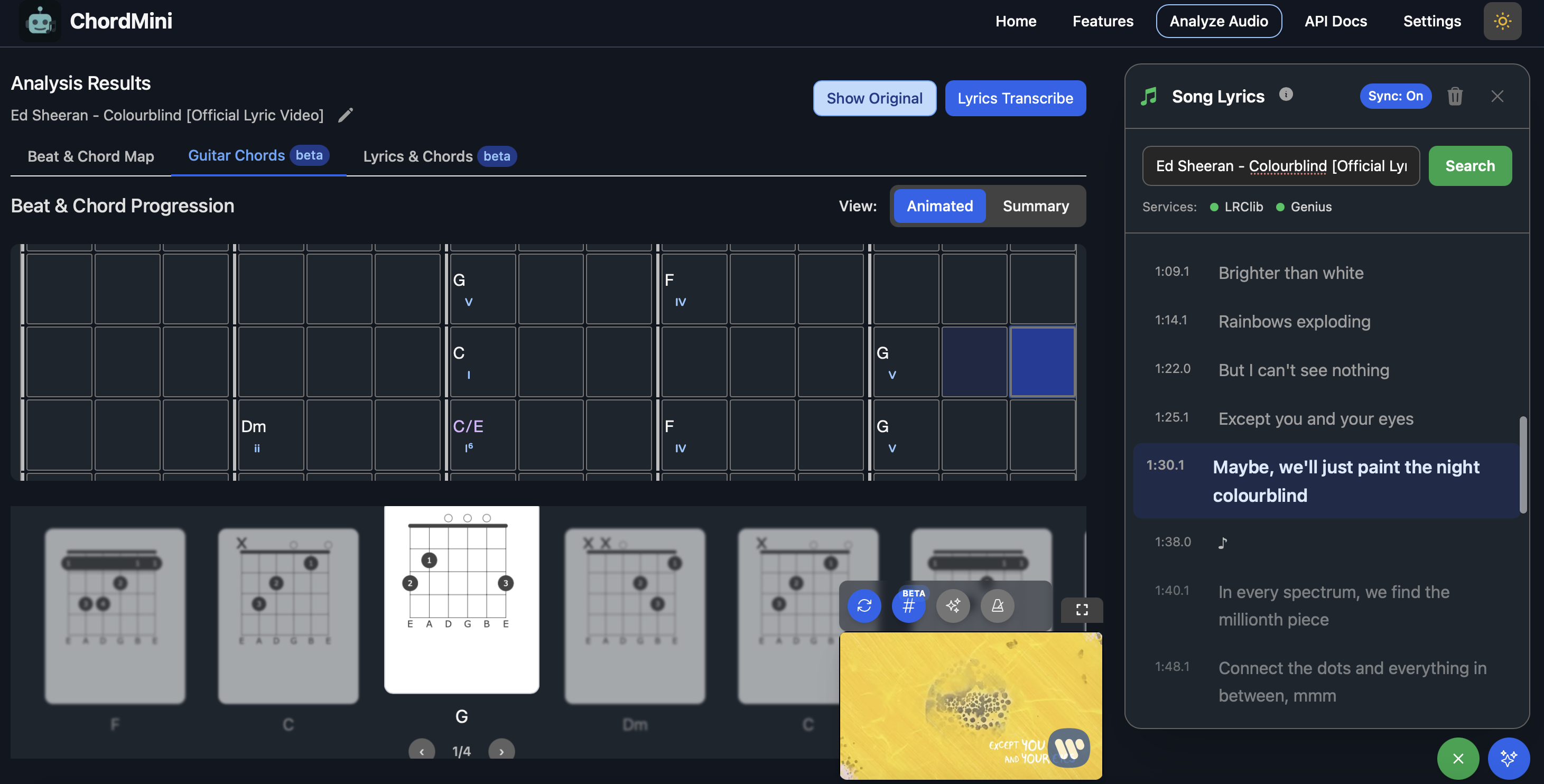This screenshot has height=784, width=1544.
Task: Delete lyrics with the trash icon
Action: (x=1455, y=96)
